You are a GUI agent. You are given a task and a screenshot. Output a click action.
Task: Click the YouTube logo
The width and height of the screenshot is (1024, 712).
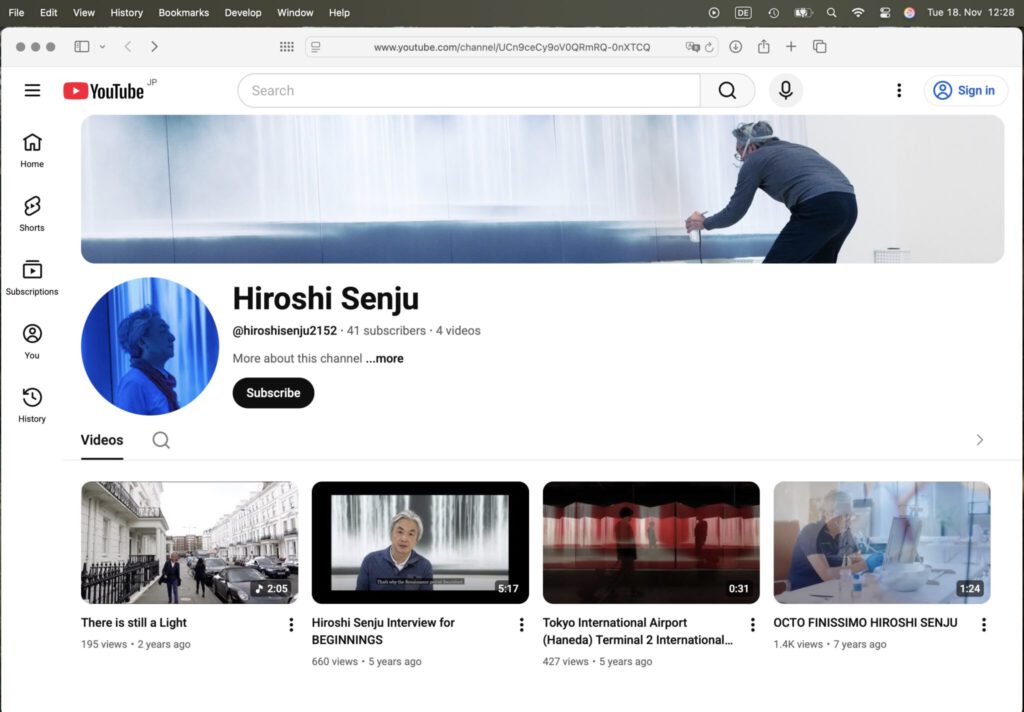coord(104,91)
